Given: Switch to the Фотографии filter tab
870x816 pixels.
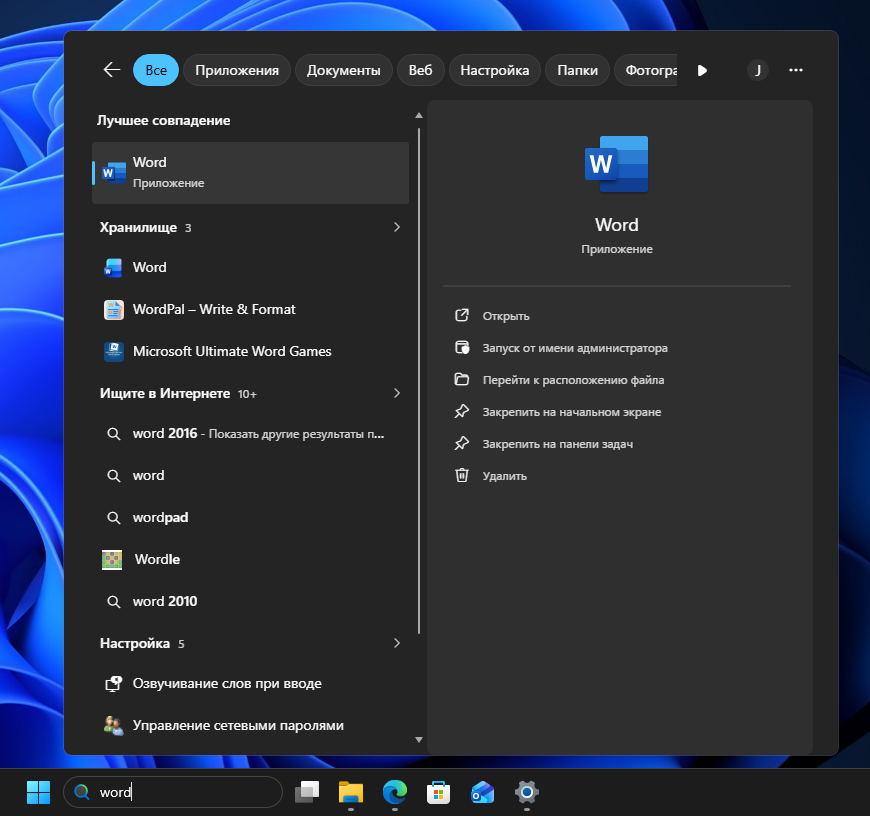Looking at the screenshot, I should click(x=646, y=70).
